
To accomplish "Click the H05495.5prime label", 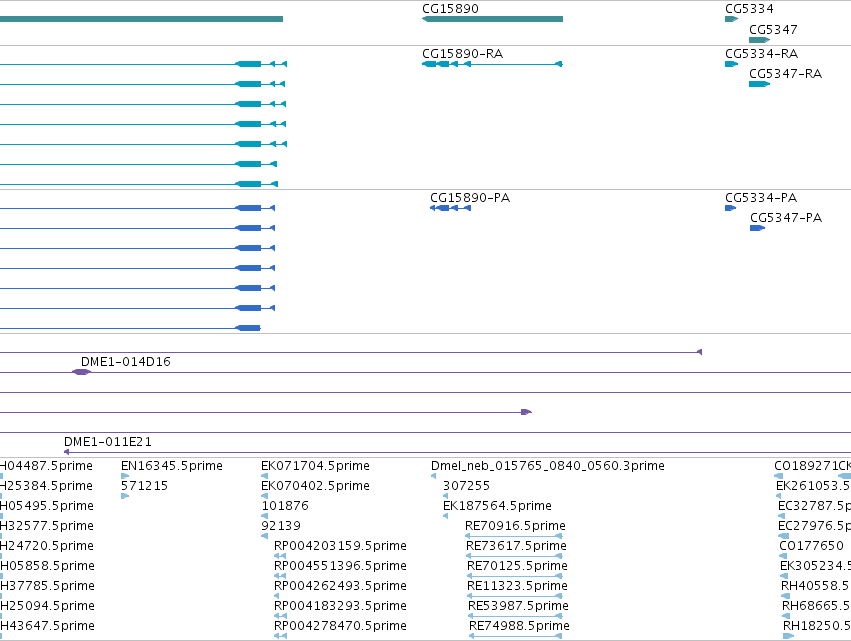I will [x=47, y=506].
